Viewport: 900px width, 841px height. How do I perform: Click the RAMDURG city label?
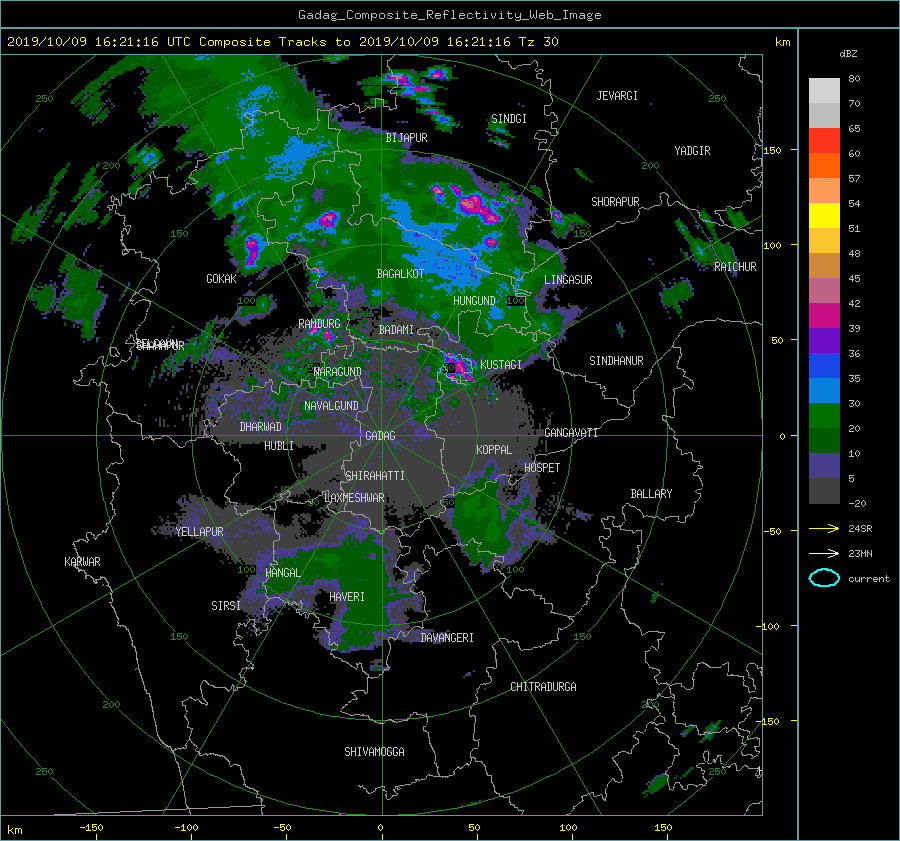click(x=319, y=324)
